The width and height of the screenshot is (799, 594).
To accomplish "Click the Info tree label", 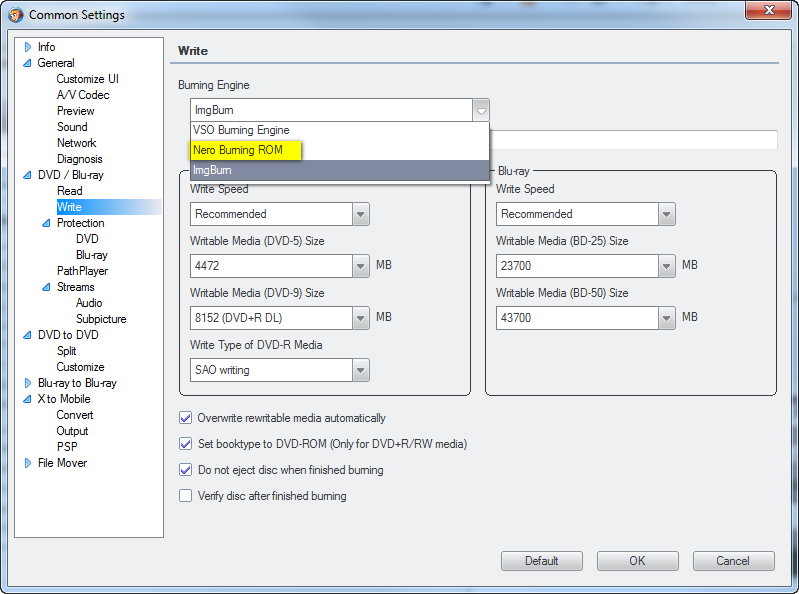I will click(46, 47).
